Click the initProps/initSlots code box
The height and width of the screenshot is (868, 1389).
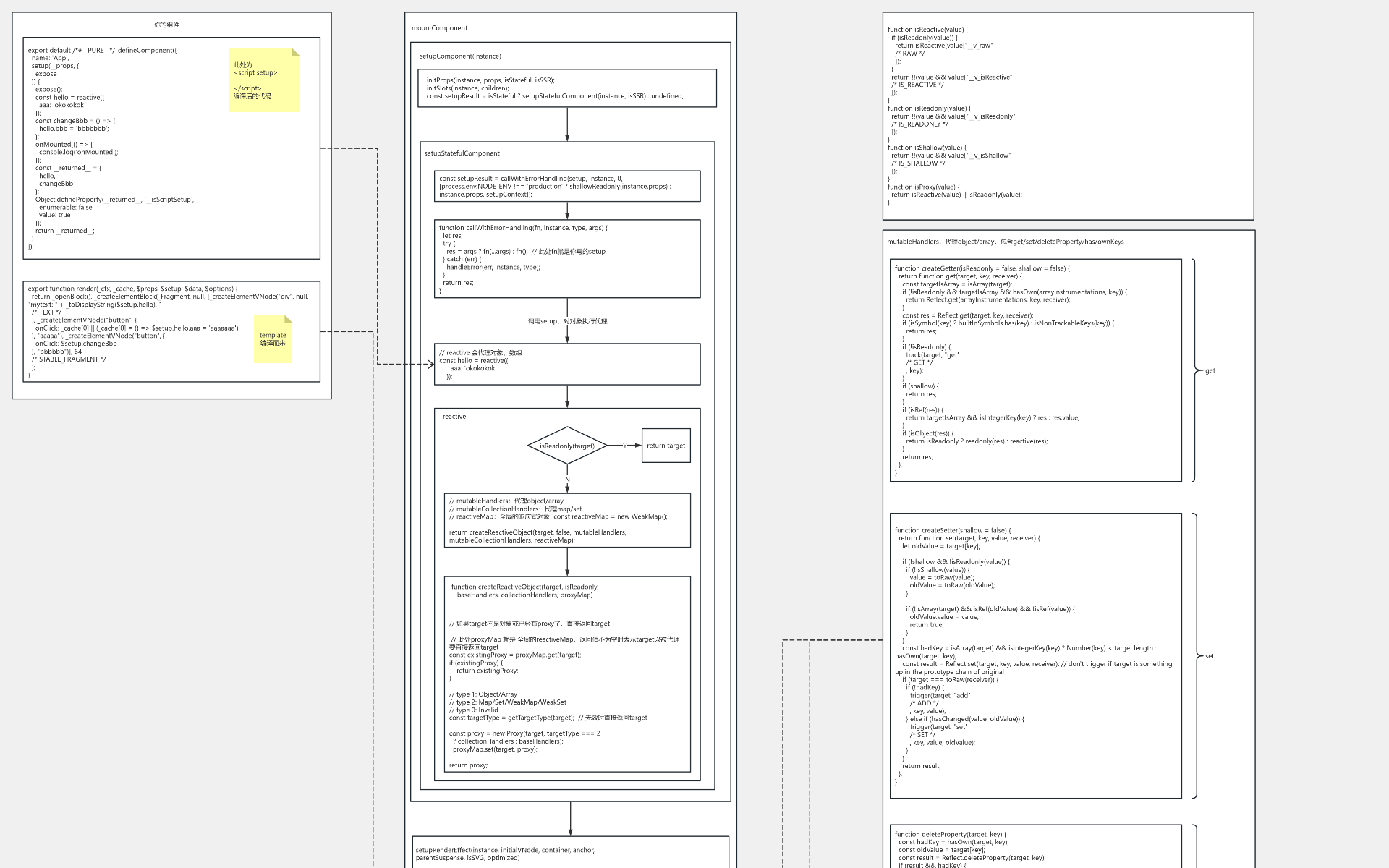[x=567, y=88]
